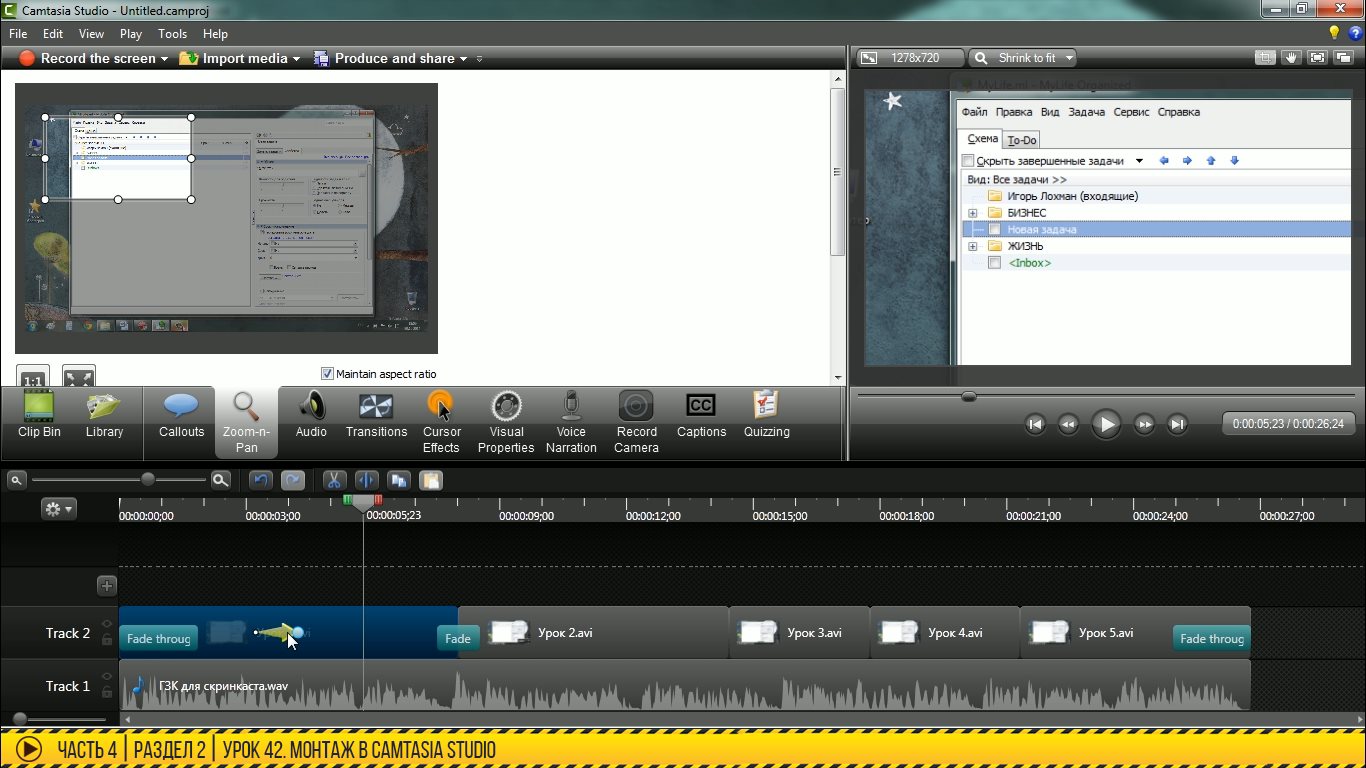Open the File menu

point(18,33)
